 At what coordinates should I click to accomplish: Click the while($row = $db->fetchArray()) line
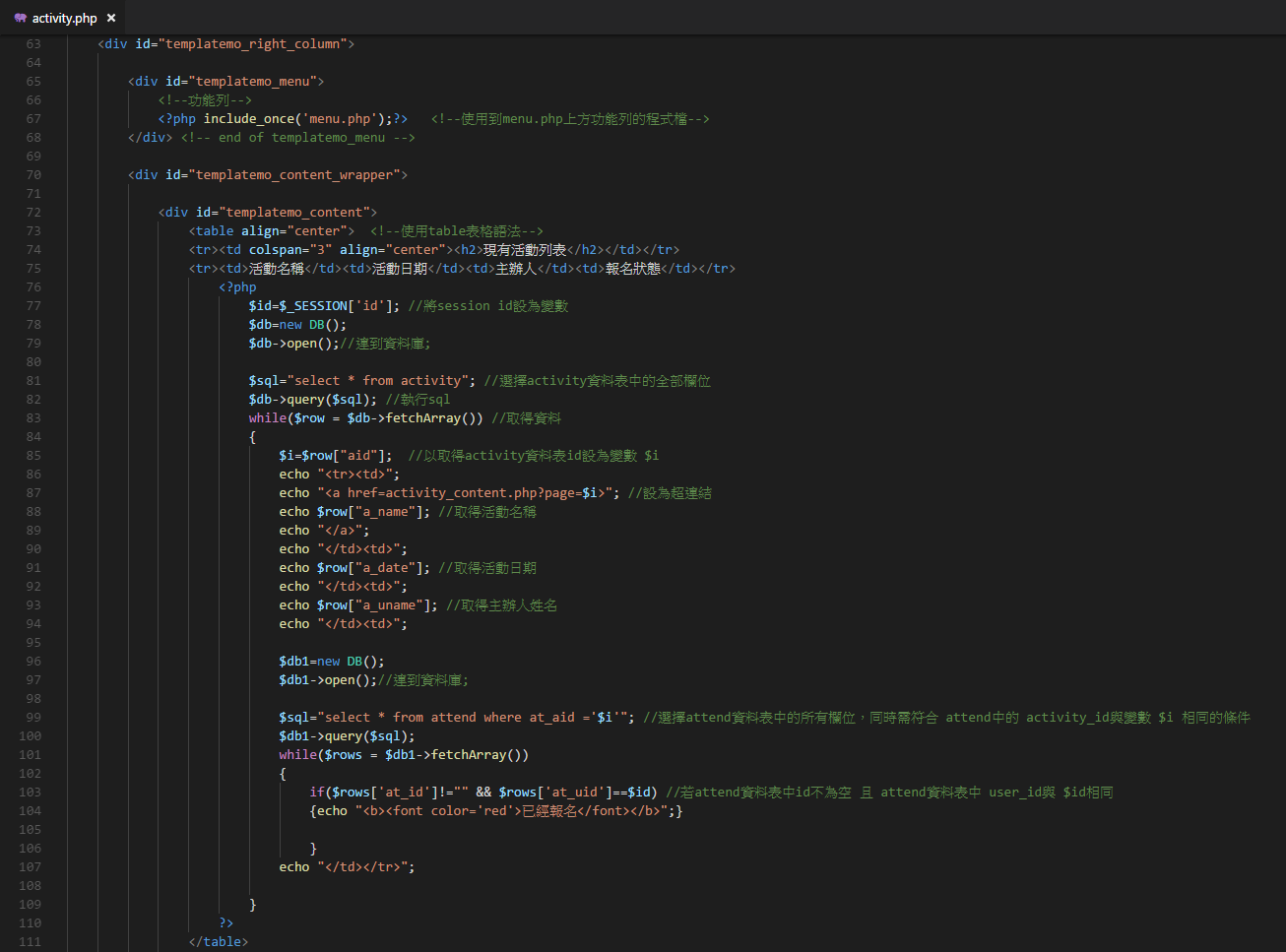point(365,418)
